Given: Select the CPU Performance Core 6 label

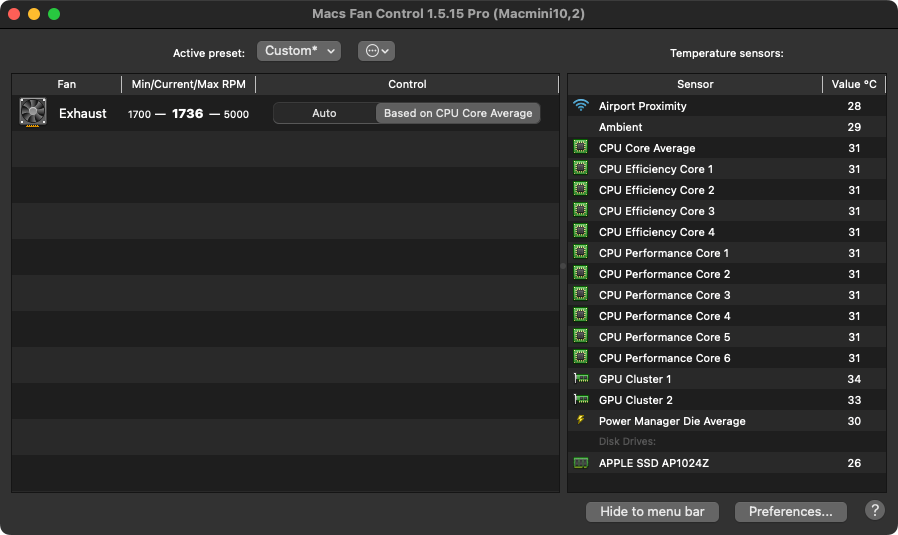Looking at the screenshot, I should click(x=664, y=358).
